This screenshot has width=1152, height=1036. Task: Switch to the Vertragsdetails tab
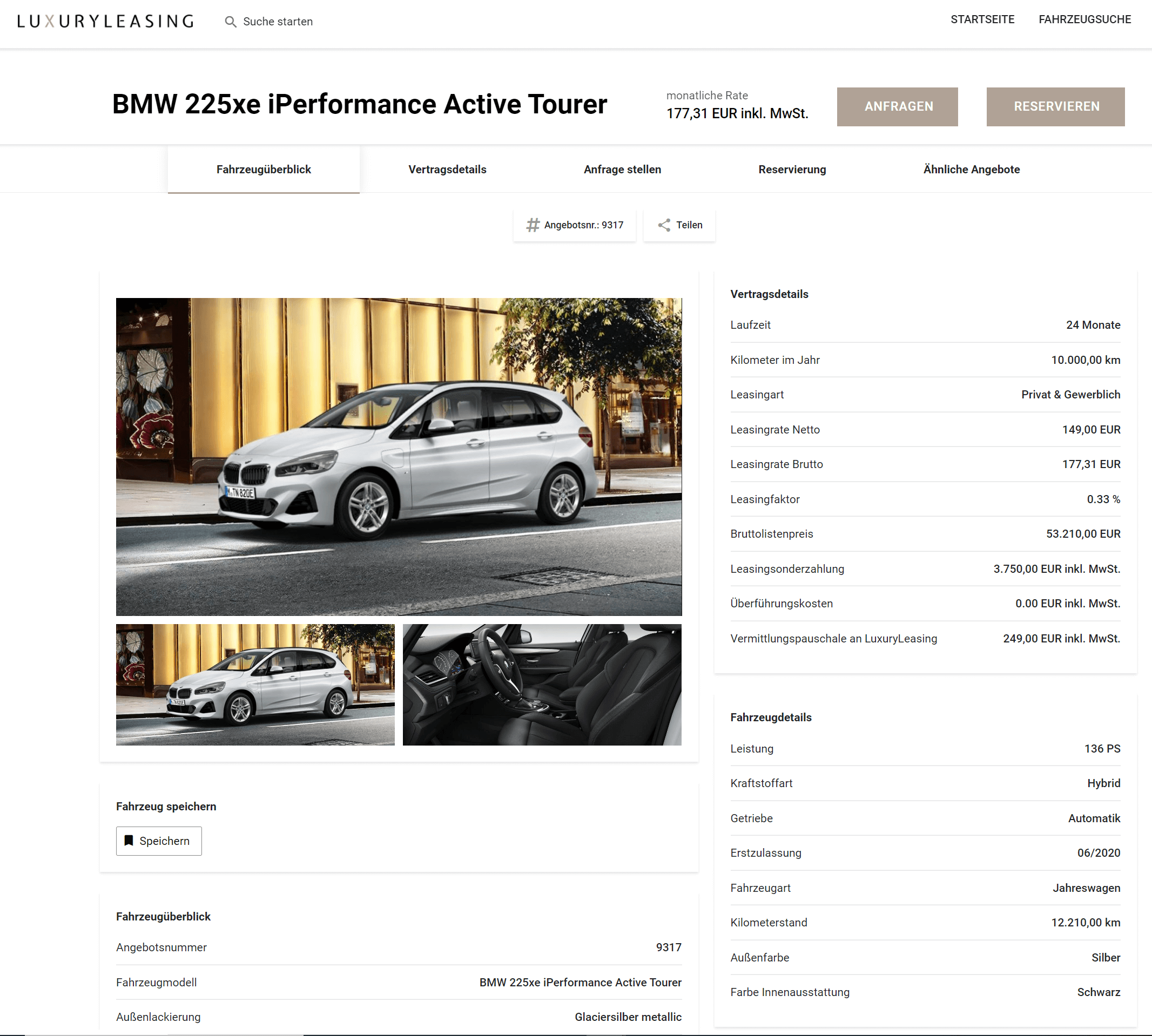(447, 169)
